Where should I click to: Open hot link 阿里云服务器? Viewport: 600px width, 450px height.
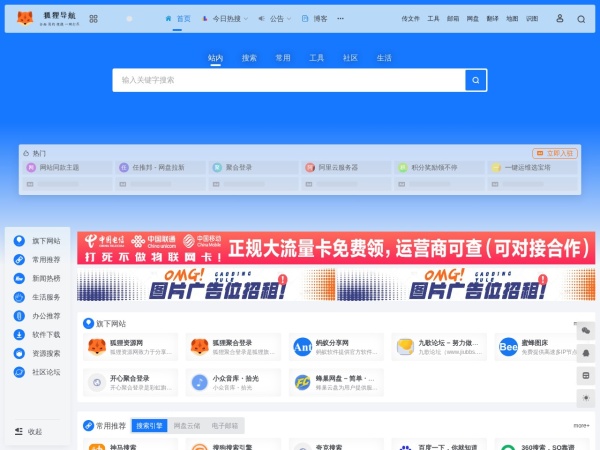tap(346, 167)
